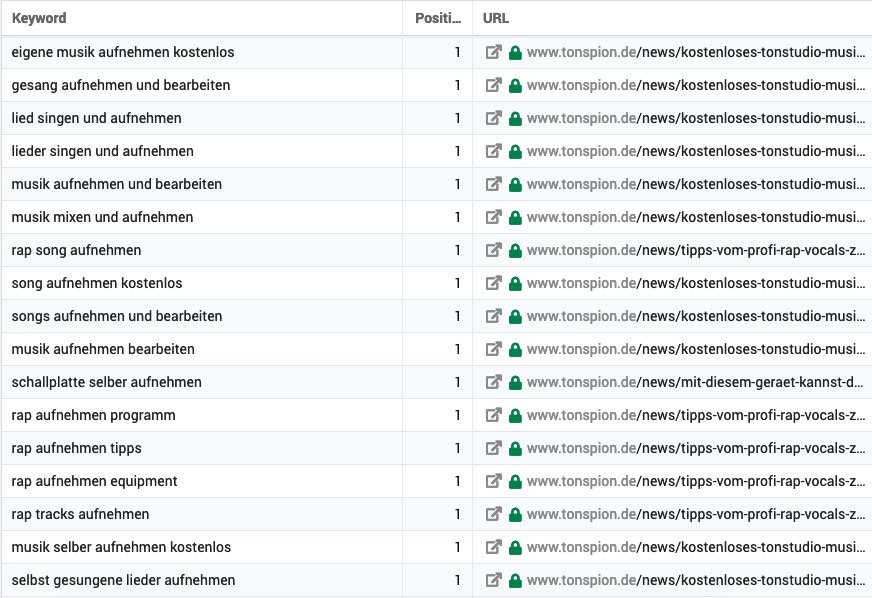Click green lock icon in 'eigene musik aufnehmen kostenlos' row
The width and height of the screenshot is (872, 598).
coord(516,53)
